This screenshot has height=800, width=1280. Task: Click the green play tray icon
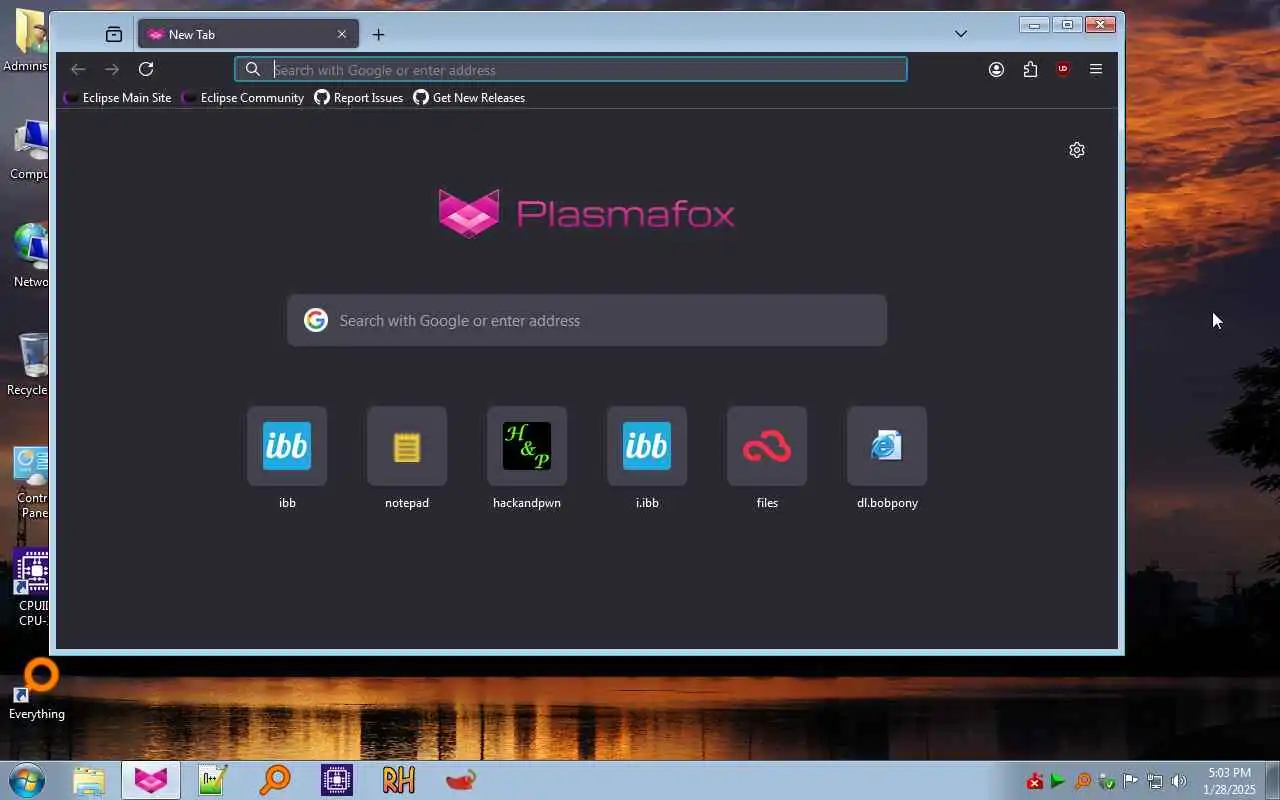(x=1058, y=781)
